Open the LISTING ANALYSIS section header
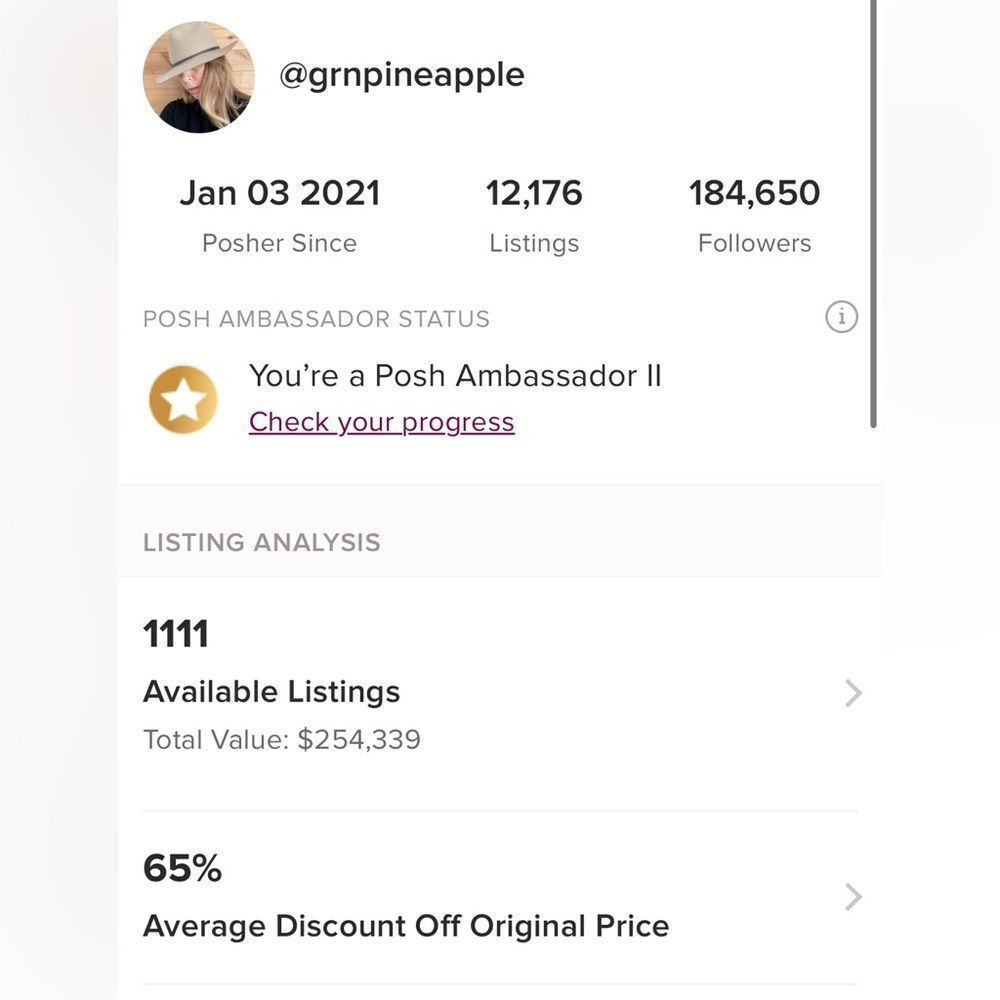Viewport: 1000px width, 1000px height. (261, 542)
